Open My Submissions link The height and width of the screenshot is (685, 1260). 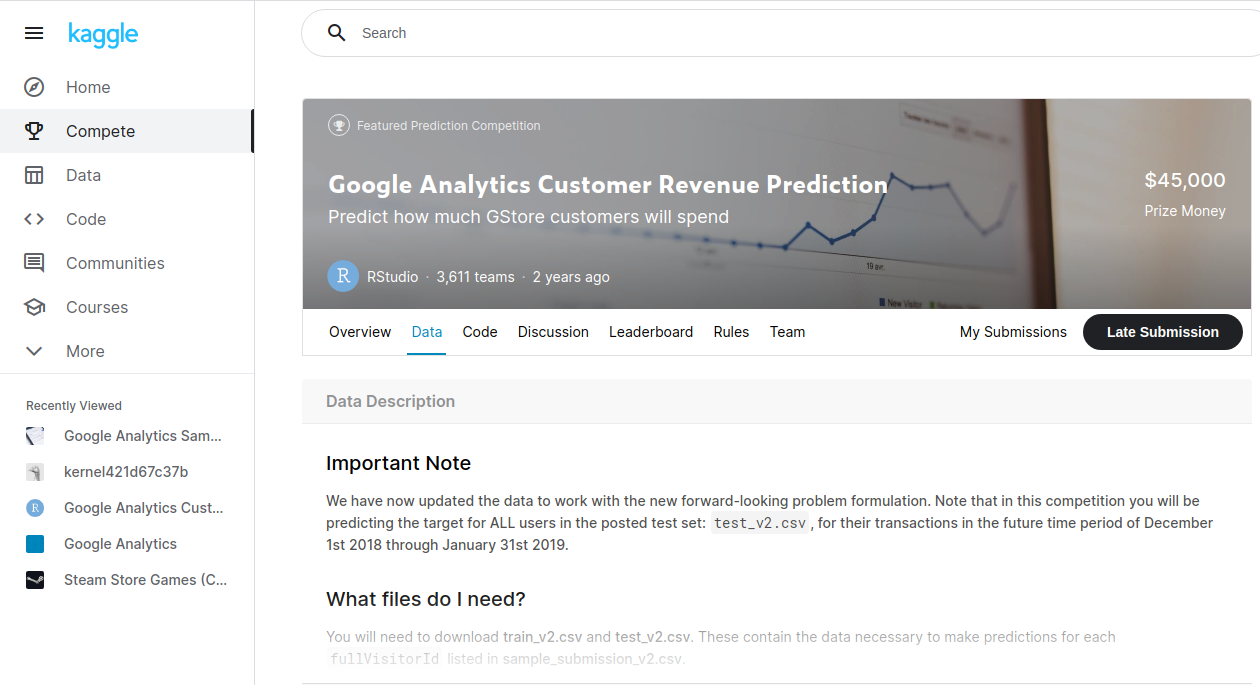tap(1013, 332)
